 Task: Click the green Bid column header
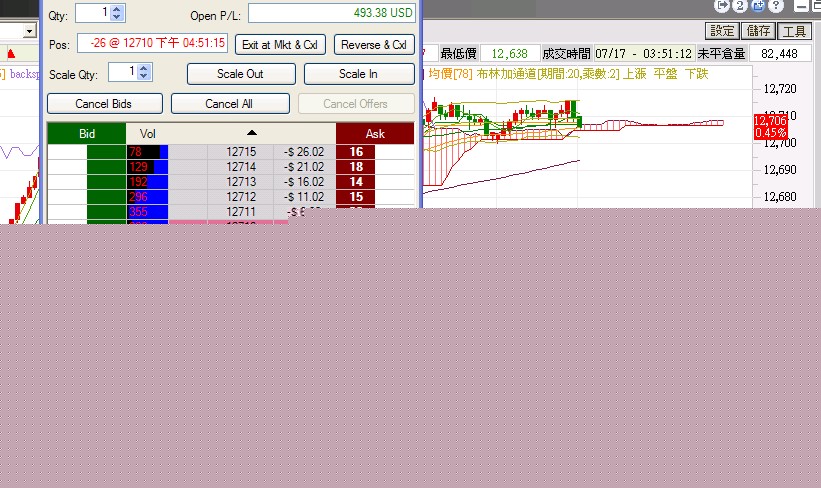(x=87, y=134)
